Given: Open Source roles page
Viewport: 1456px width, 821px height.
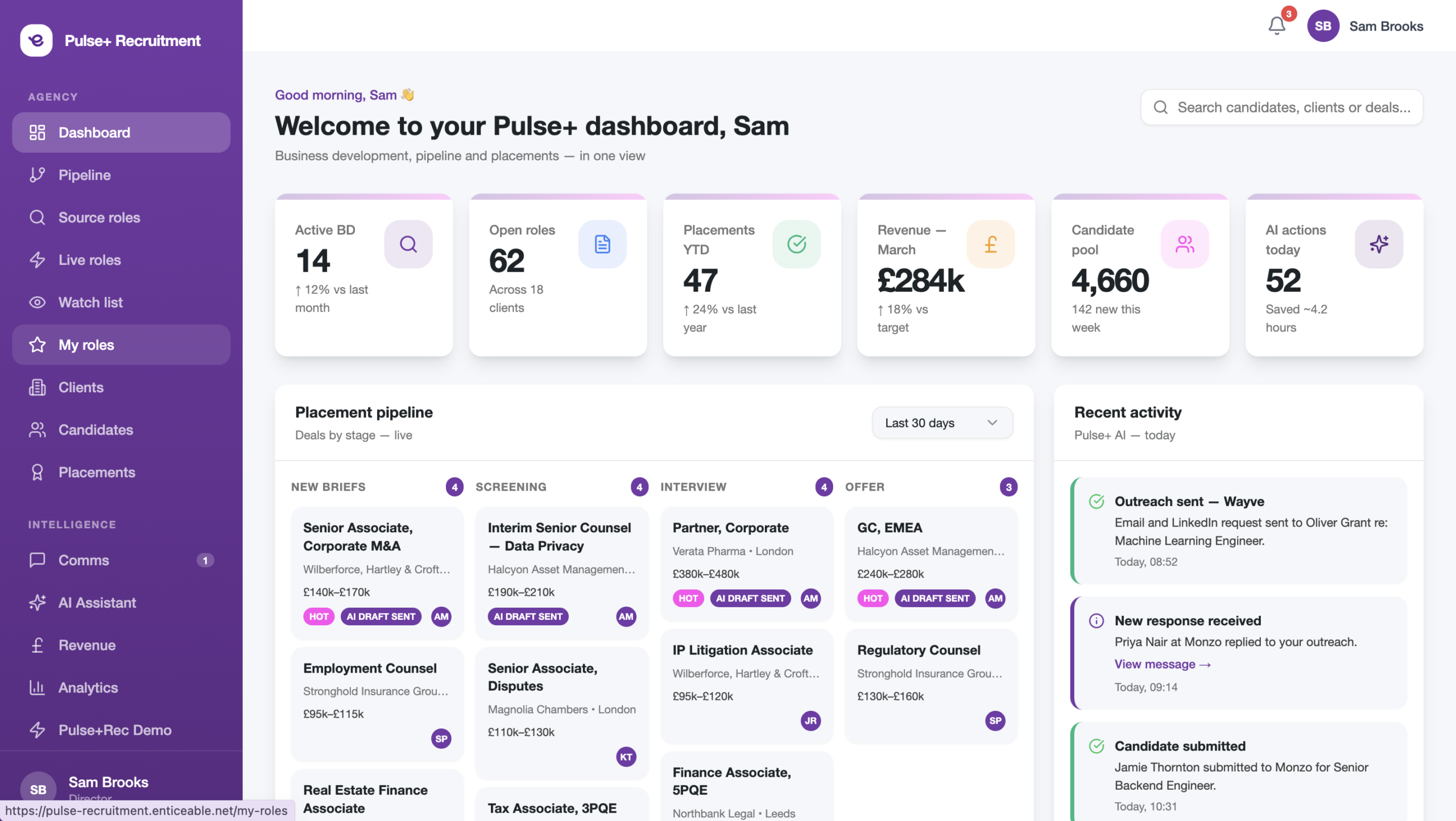Looking at the screenshot, I should tap(121, 218).
